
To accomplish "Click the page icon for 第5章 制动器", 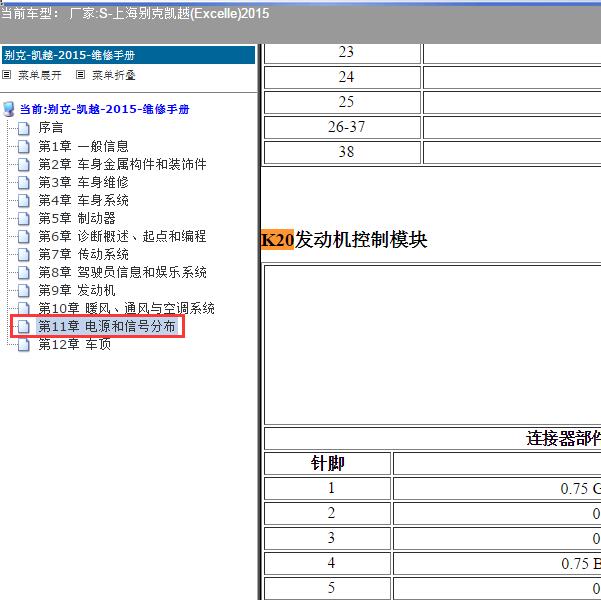I will 24,218.
